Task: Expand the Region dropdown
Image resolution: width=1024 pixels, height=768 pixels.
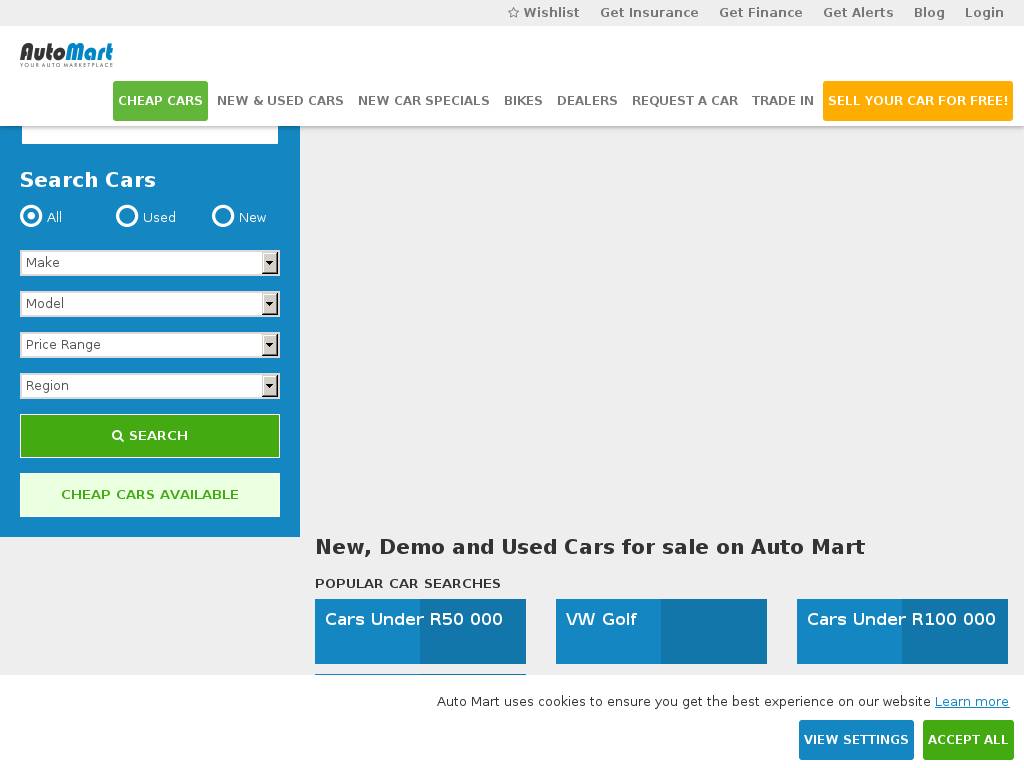Action: (x=150, y=386)
